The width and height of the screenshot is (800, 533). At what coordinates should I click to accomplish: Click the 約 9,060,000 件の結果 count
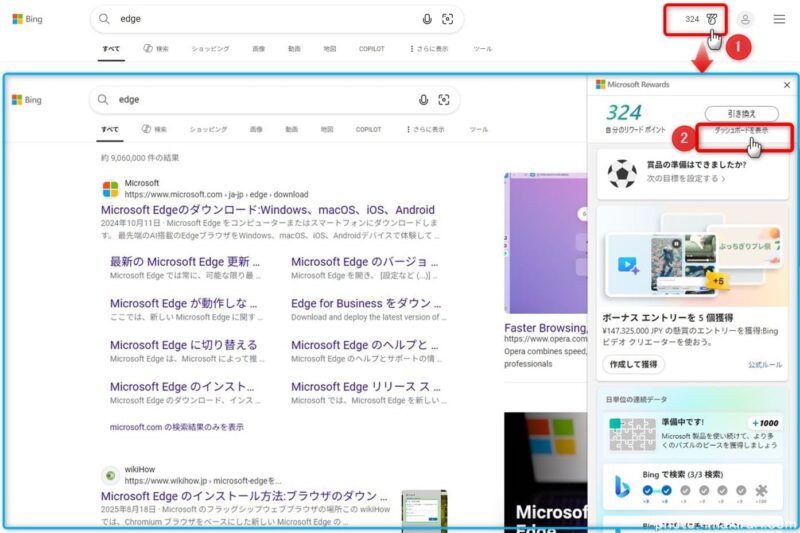(x=140, y=158)
